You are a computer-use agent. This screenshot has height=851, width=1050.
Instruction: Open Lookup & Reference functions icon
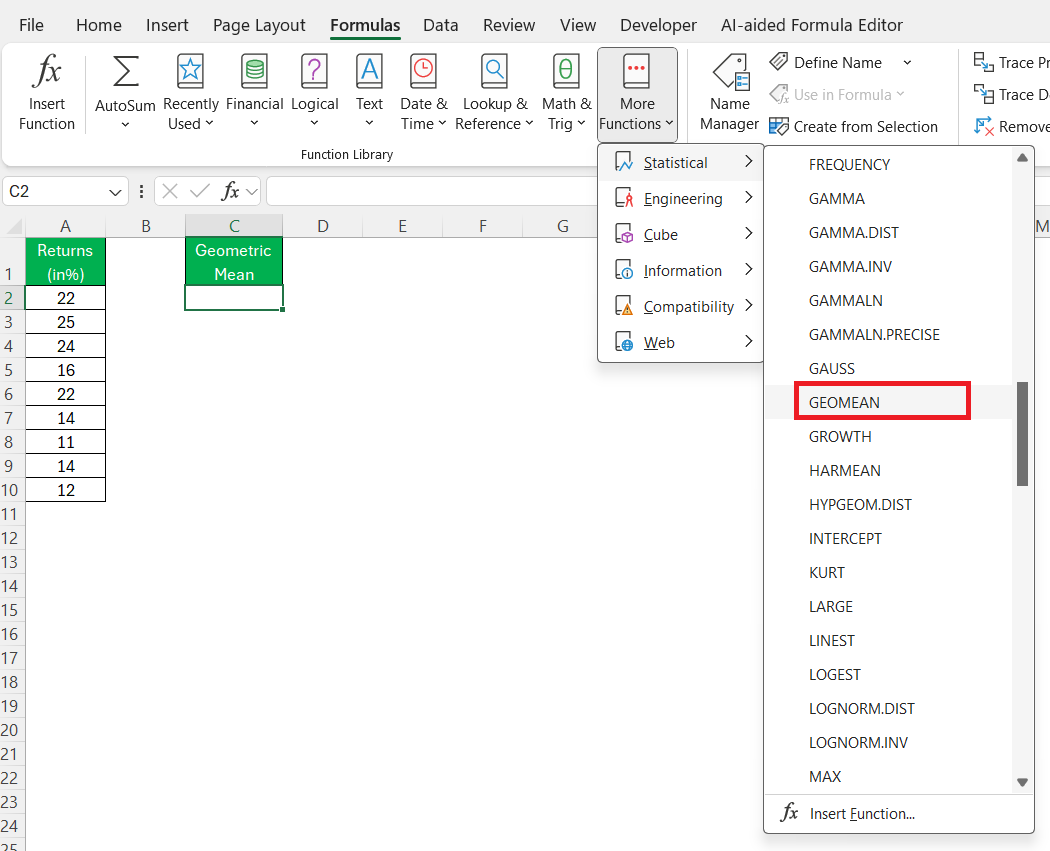(494, 71)
